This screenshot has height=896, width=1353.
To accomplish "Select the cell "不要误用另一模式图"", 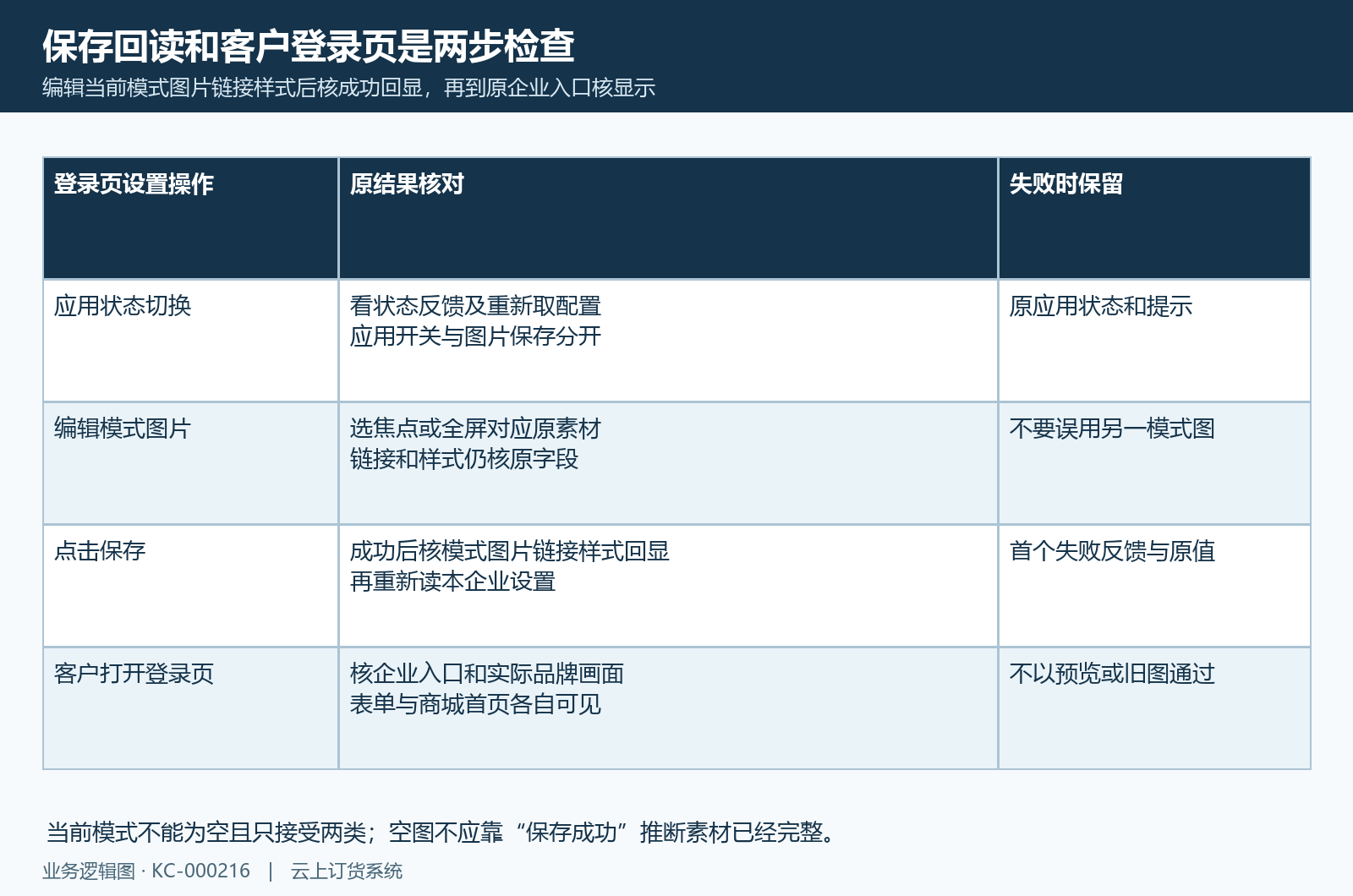I will (x=1154, y=463).
